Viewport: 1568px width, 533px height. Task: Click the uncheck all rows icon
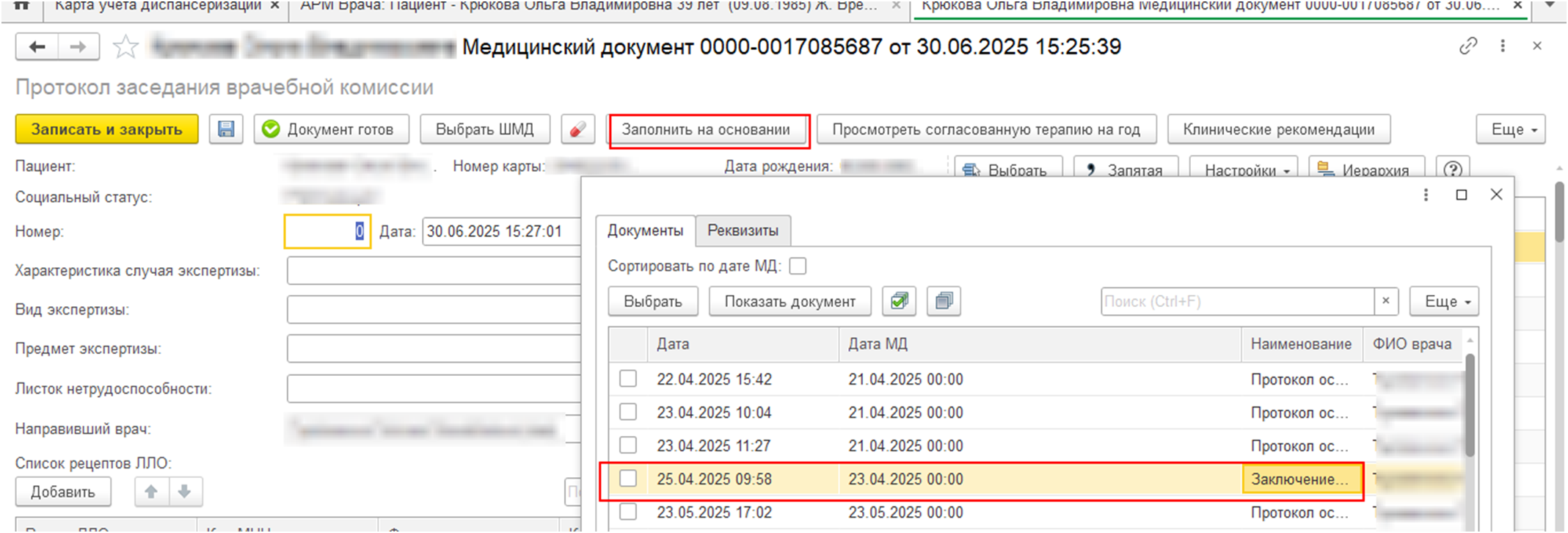tap(944, 301)
